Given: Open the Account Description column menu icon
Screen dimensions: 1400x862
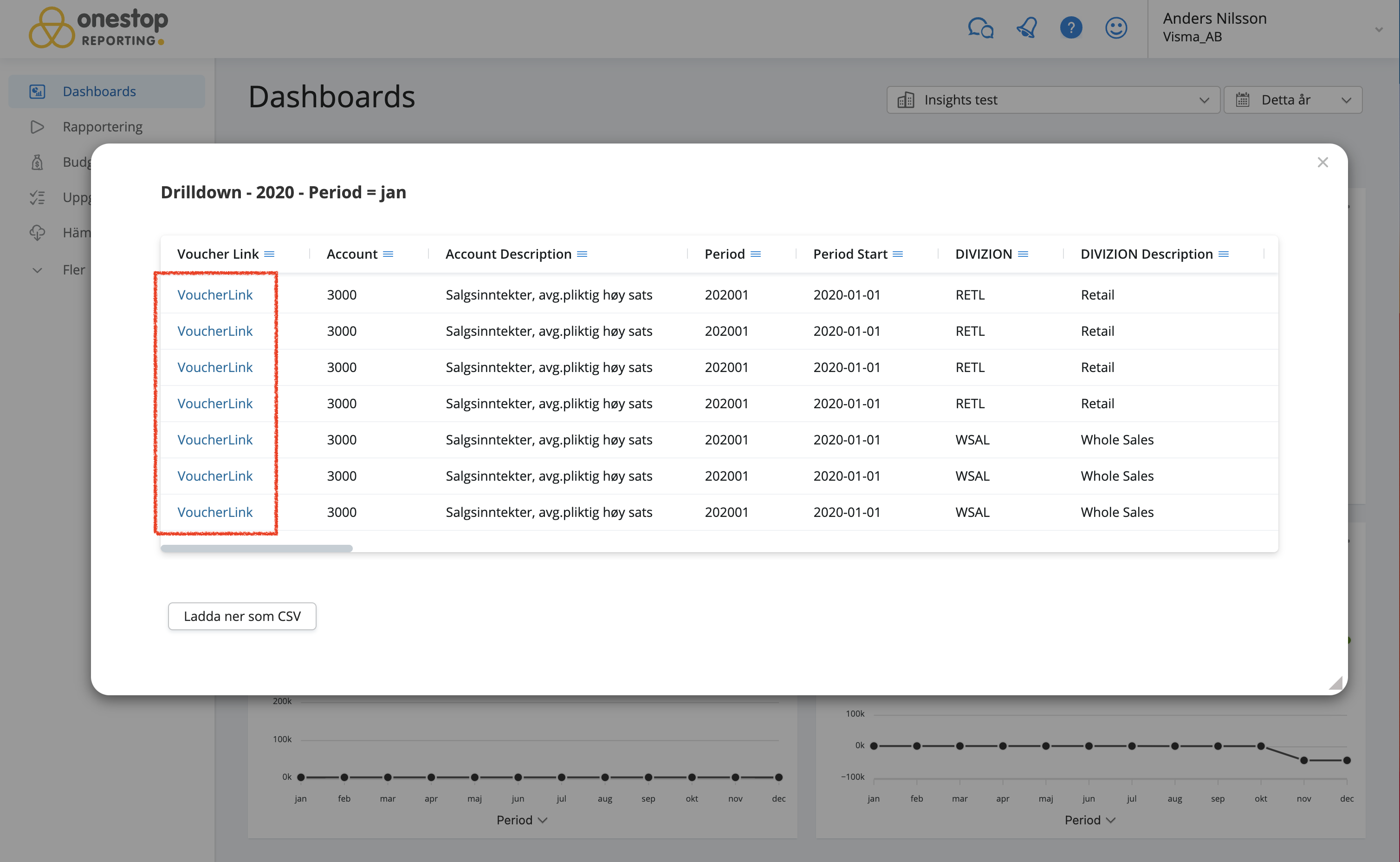Looking at the screenshot, I should (582, 254).
